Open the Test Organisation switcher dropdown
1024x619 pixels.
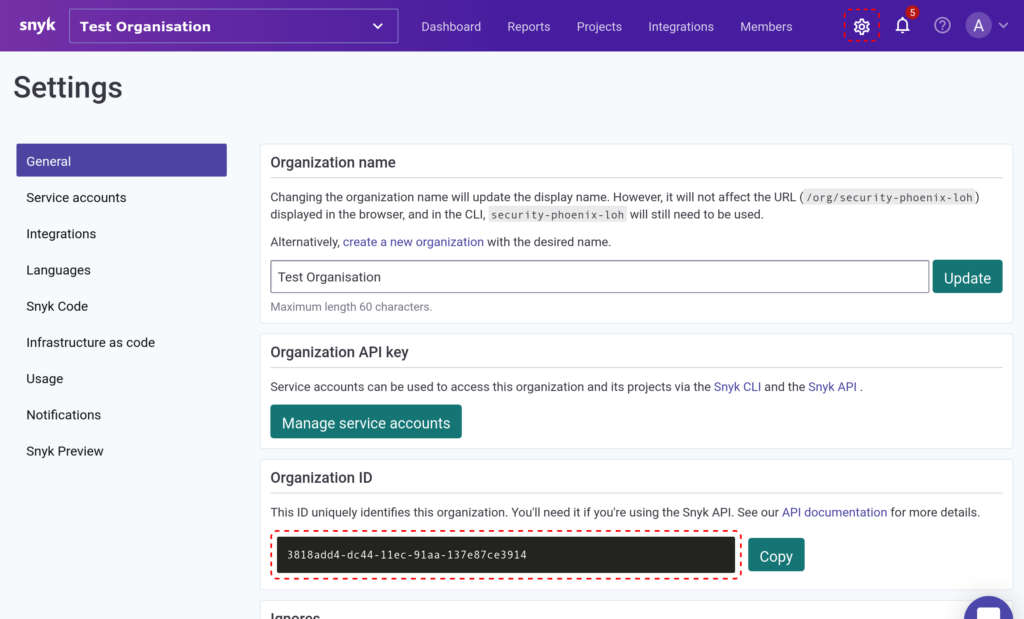(233, 26)
